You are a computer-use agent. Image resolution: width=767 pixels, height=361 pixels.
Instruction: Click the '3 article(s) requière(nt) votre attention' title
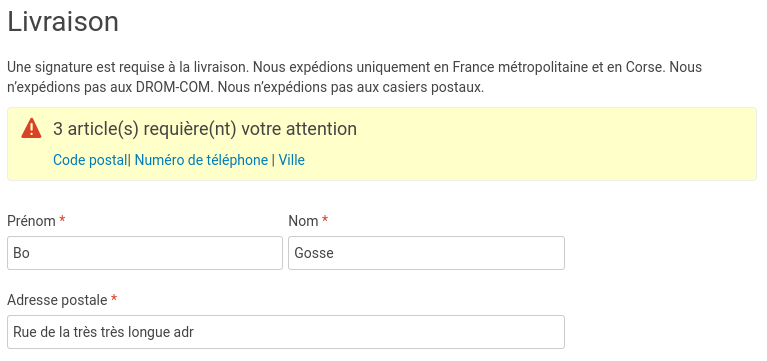(x=204, y=129)
